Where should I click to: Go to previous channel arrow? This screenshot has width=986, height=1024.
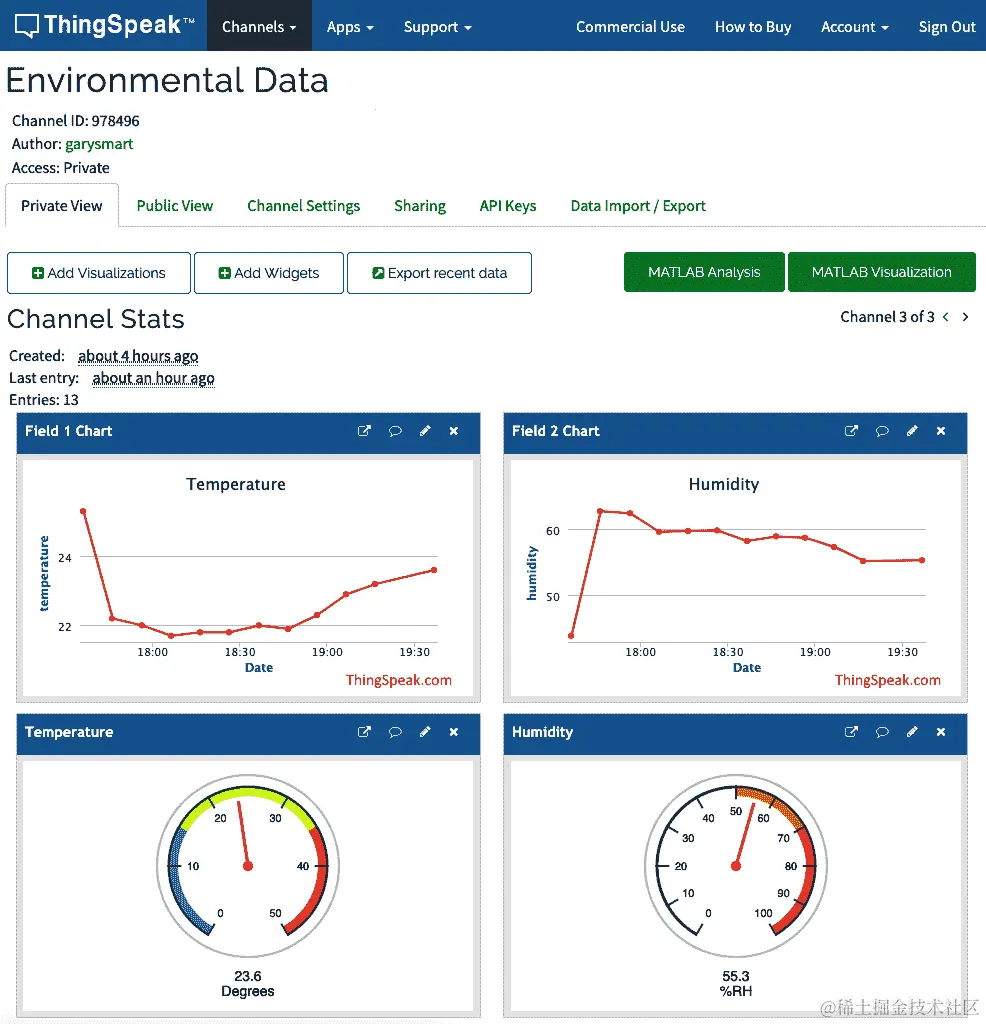pyautogui.click(x=946, y=317)
